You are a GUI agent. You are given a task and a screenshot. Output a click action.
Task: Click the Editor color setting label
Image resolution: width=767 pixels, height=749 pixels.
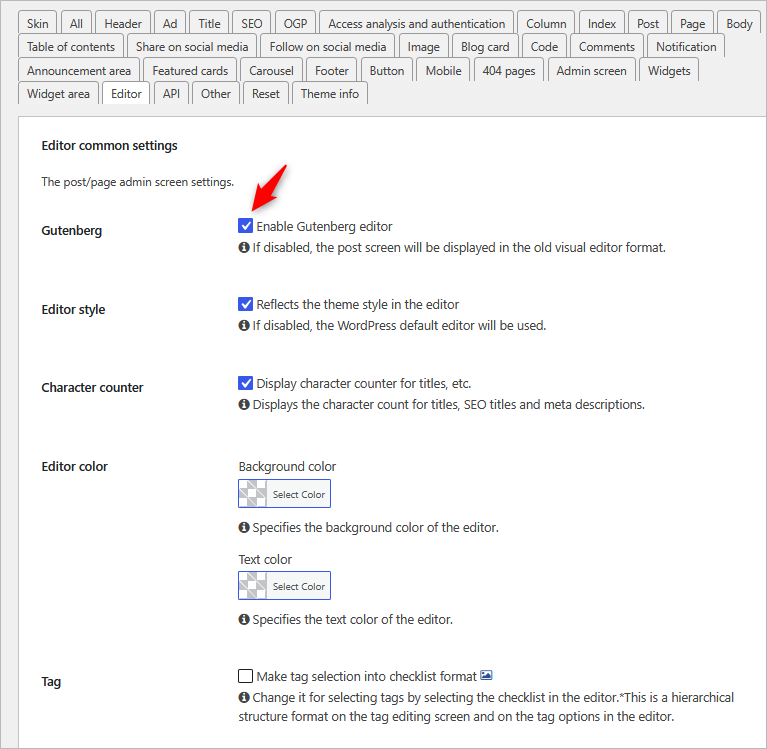(x=74, y=467)
